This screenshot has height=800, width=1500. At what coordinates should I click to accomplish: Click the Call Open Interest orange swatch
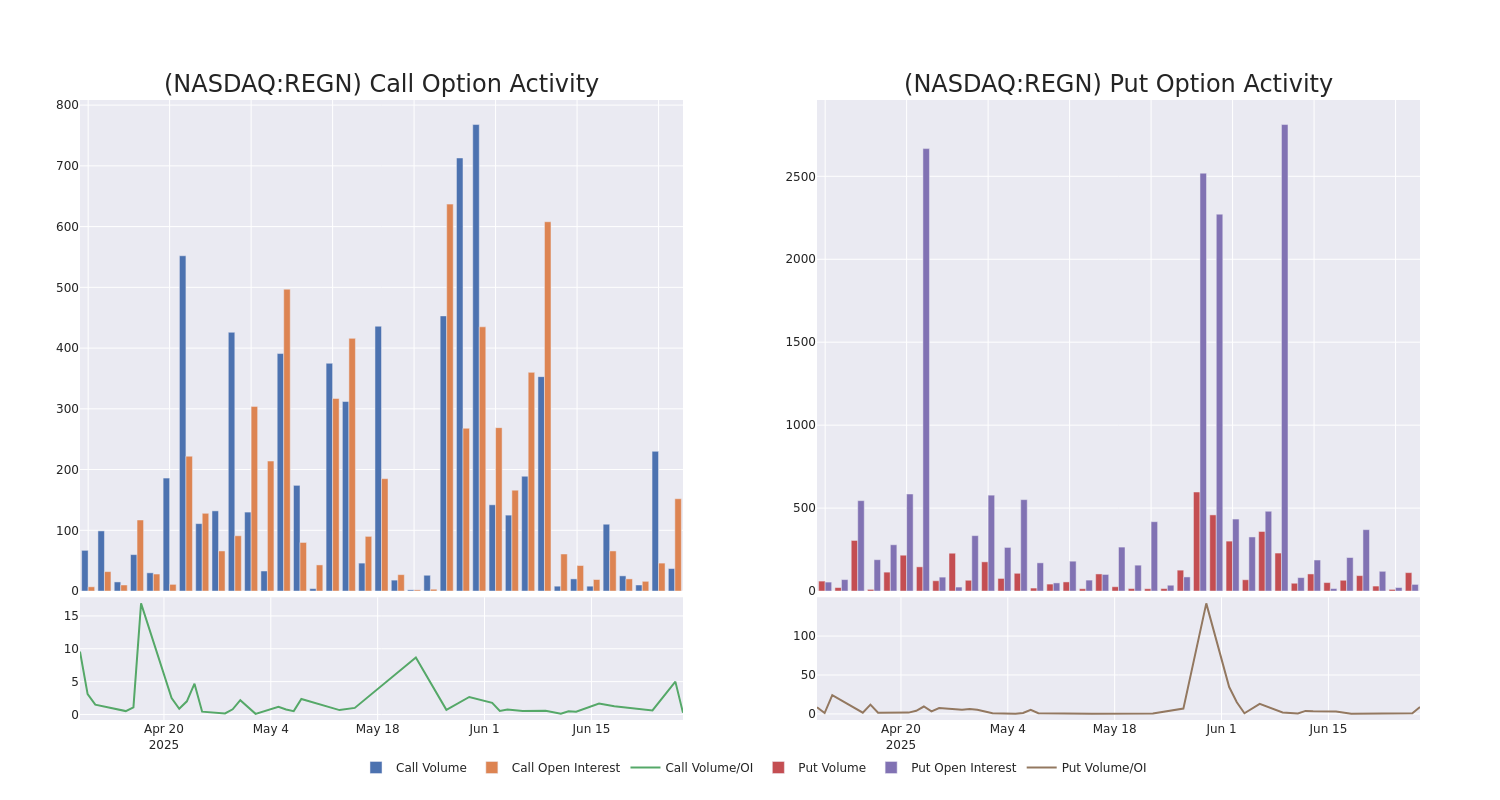click(x=492, y=768)
